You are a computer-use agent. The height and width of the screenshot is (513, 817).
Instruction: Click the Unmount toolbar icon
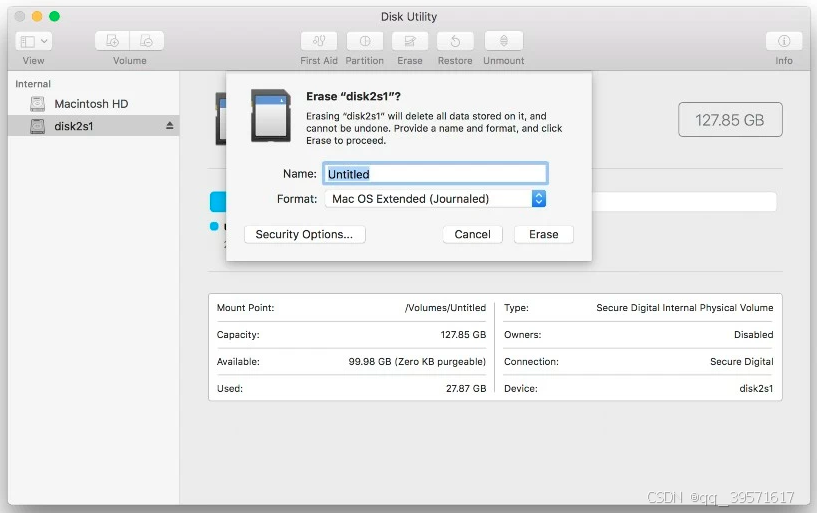click(503, 41)
